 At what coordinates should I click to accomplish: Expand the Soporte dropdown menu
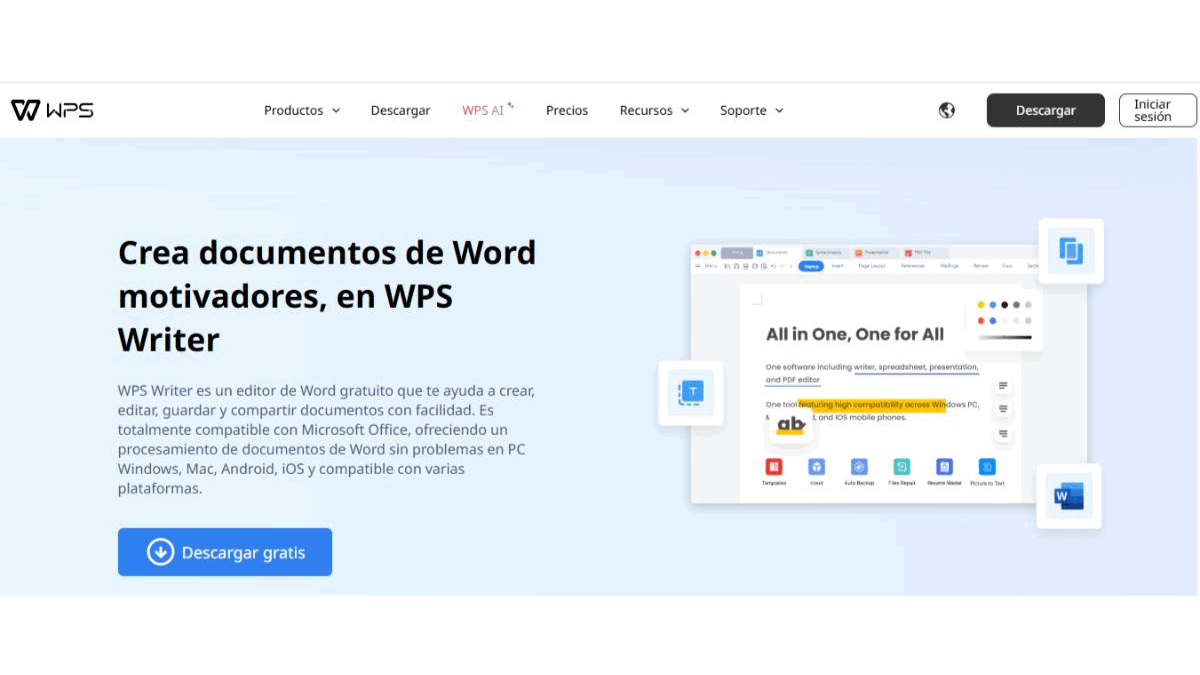tap(751, 110)
